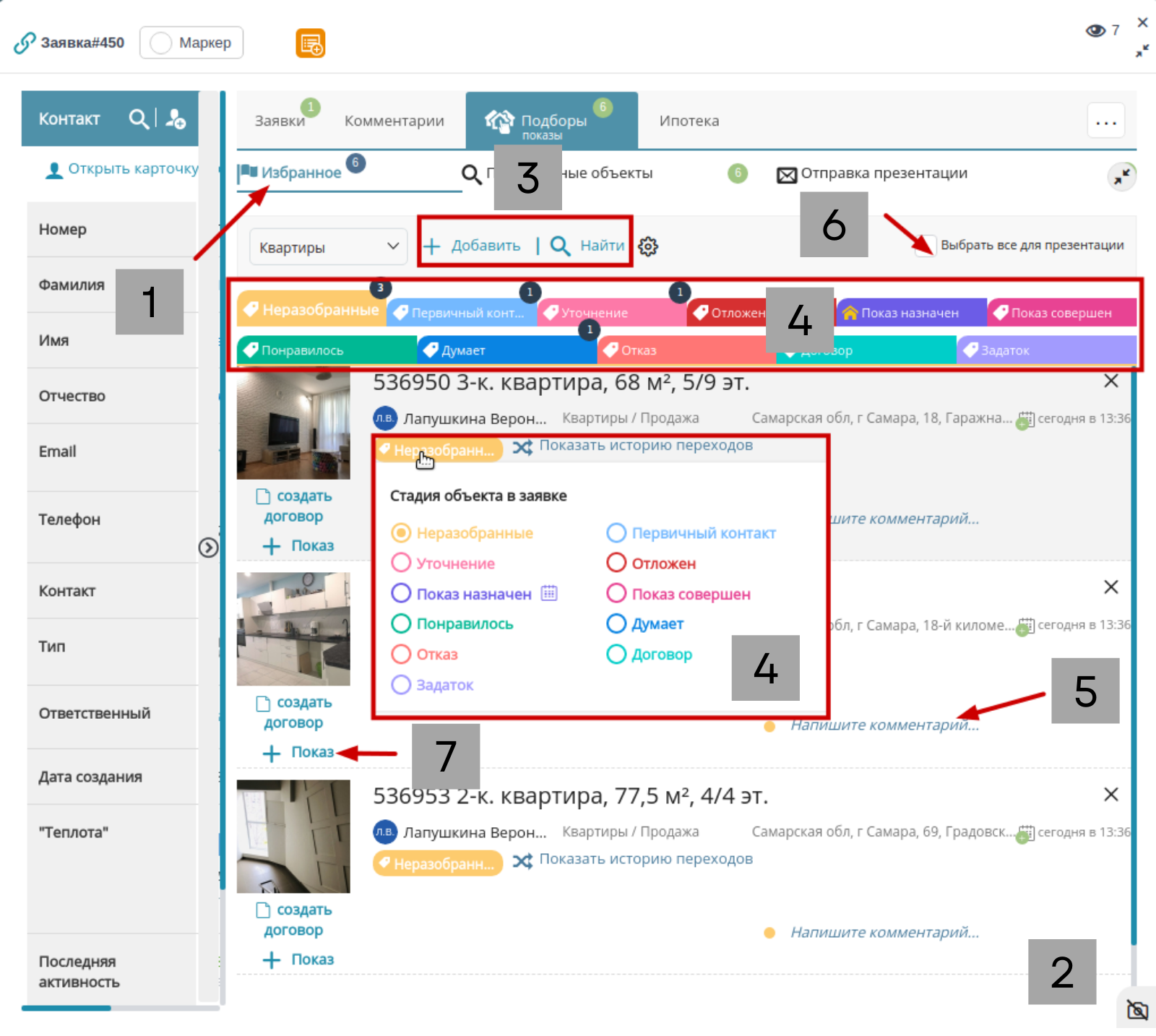This screenshot has height=1036, width=1156.
Task: Switch to the Подборы показы tab
Action: click(x=552, y=121)
